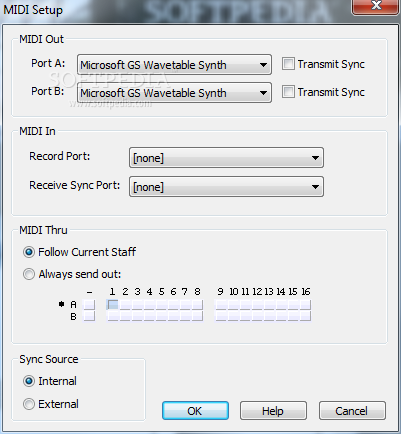The height and width of the screenshot is (434, 401).
Task: Open the Port B MIDI output dropdown
Action: click(x=174, y=93)
